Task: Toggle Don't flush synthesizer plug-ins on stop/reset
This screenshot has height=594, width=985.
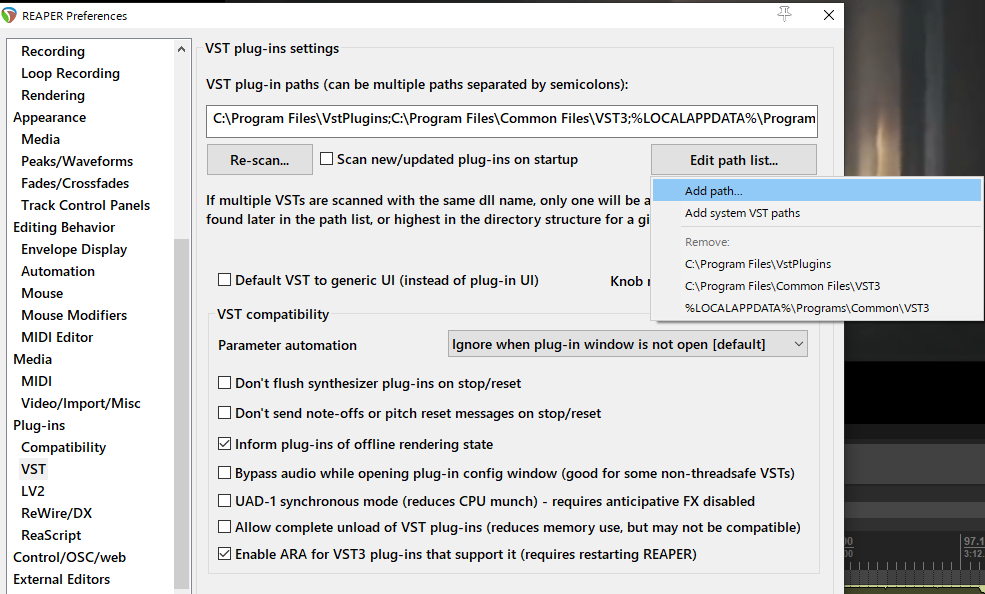Action: 224,382
